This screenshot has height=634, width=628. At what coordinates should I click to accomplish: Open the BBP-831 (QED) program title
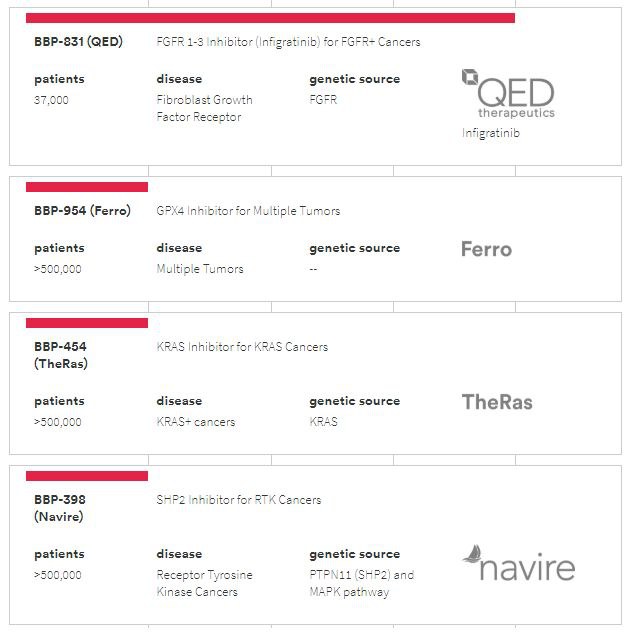78,42
